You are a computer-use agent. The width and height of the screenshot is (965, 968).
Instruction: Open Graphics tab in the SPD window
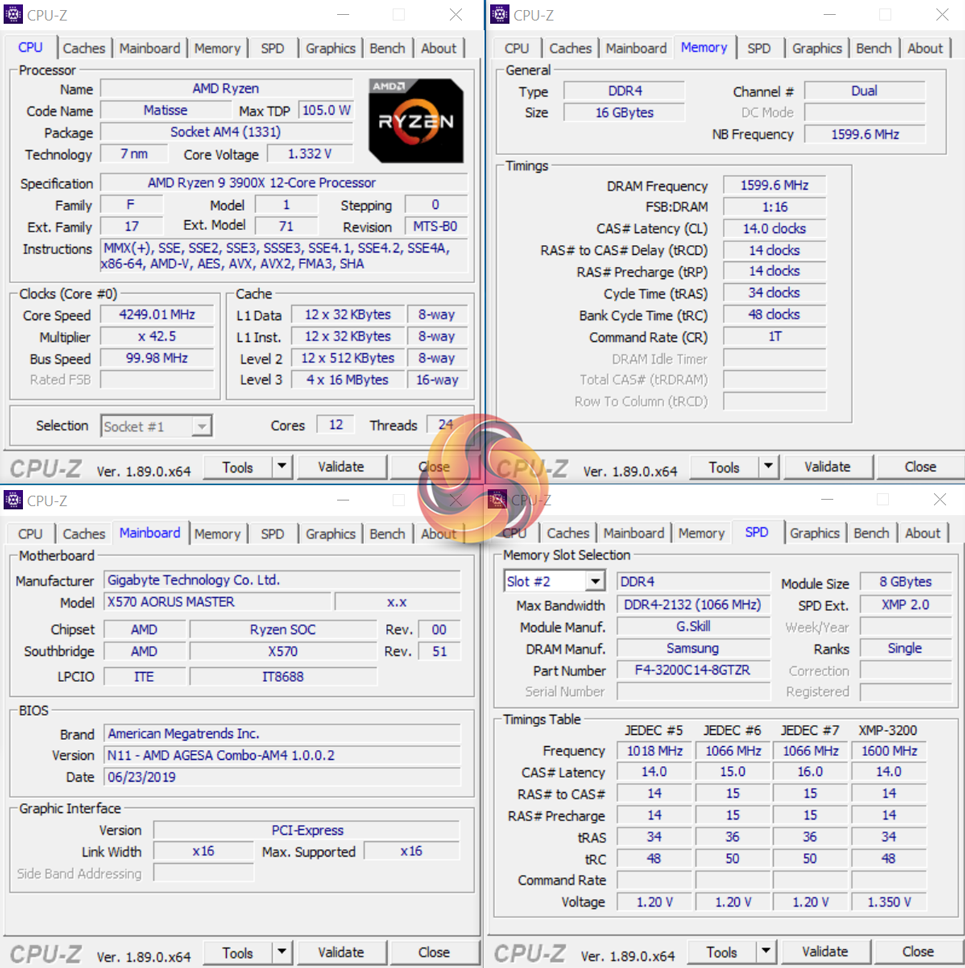(x=814, y=533)
